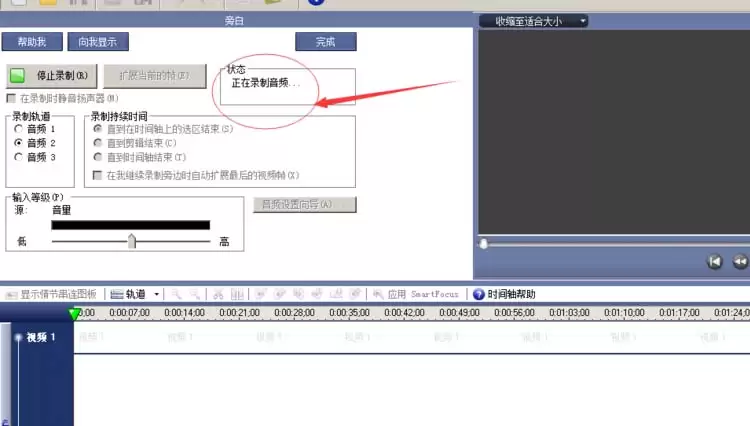This screenshot has height=426, width=750.
Task: Open 时间轴帮助 link
Action: 504,294
